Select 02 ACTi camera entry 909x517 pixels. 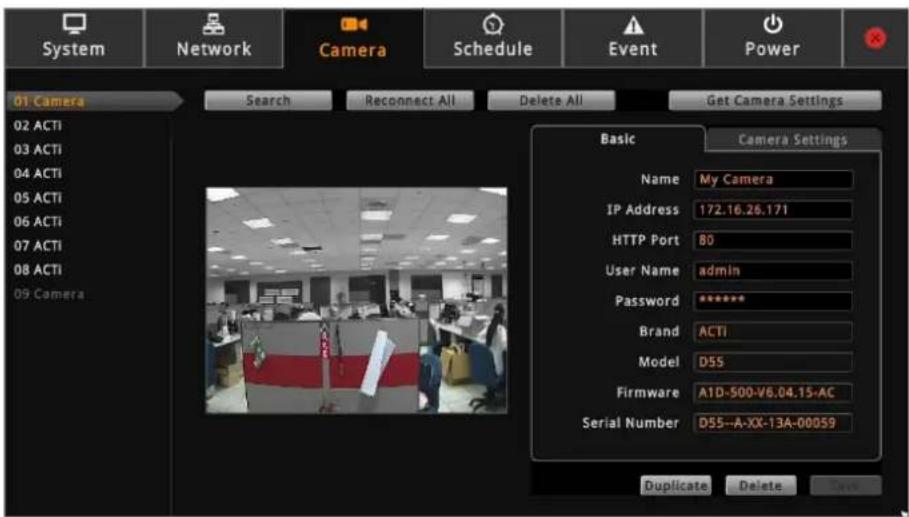point(38,126)
